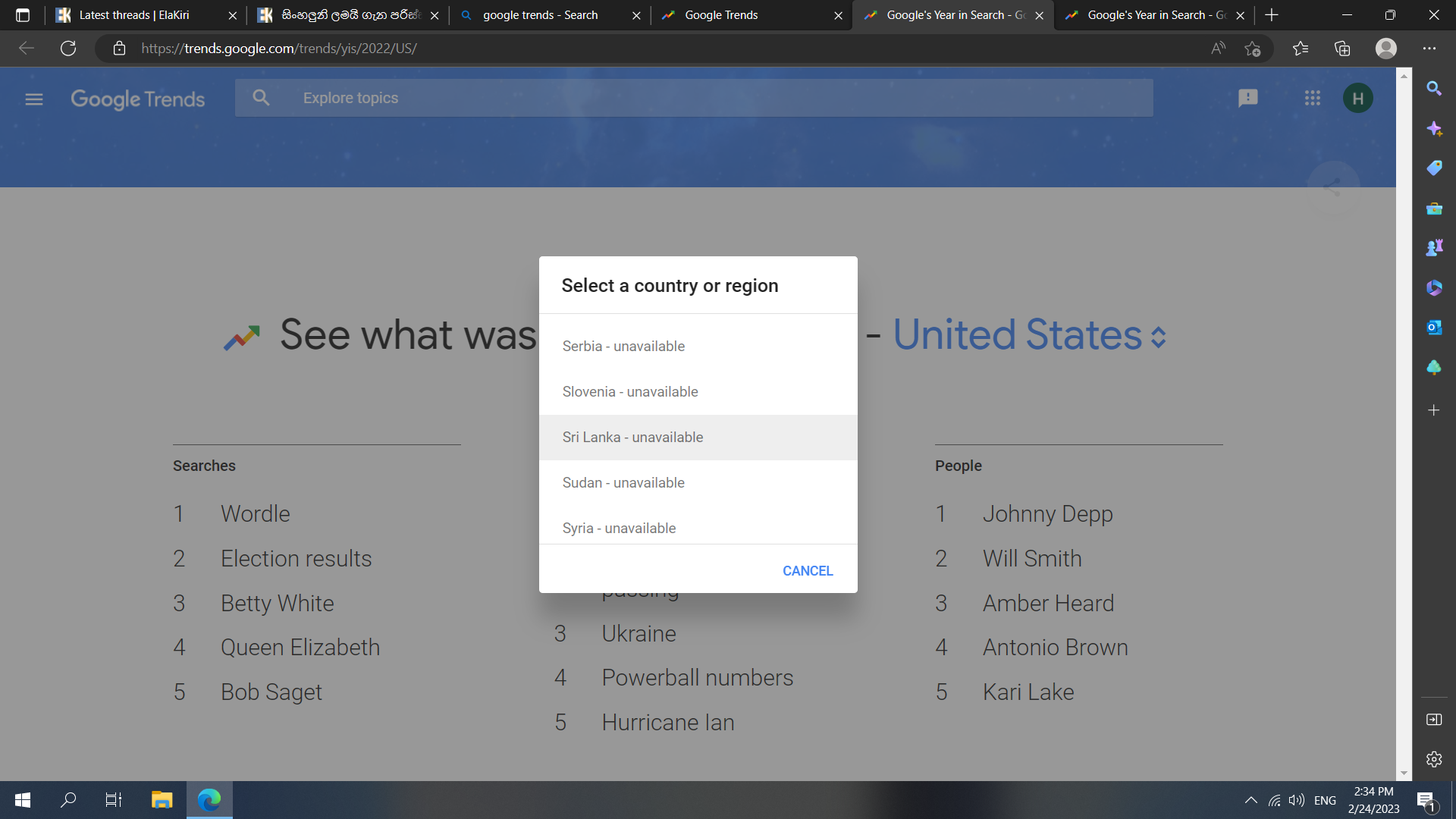Cancel the country selection dialog
Screen dimensions: 1456x819
pos(808,571)
